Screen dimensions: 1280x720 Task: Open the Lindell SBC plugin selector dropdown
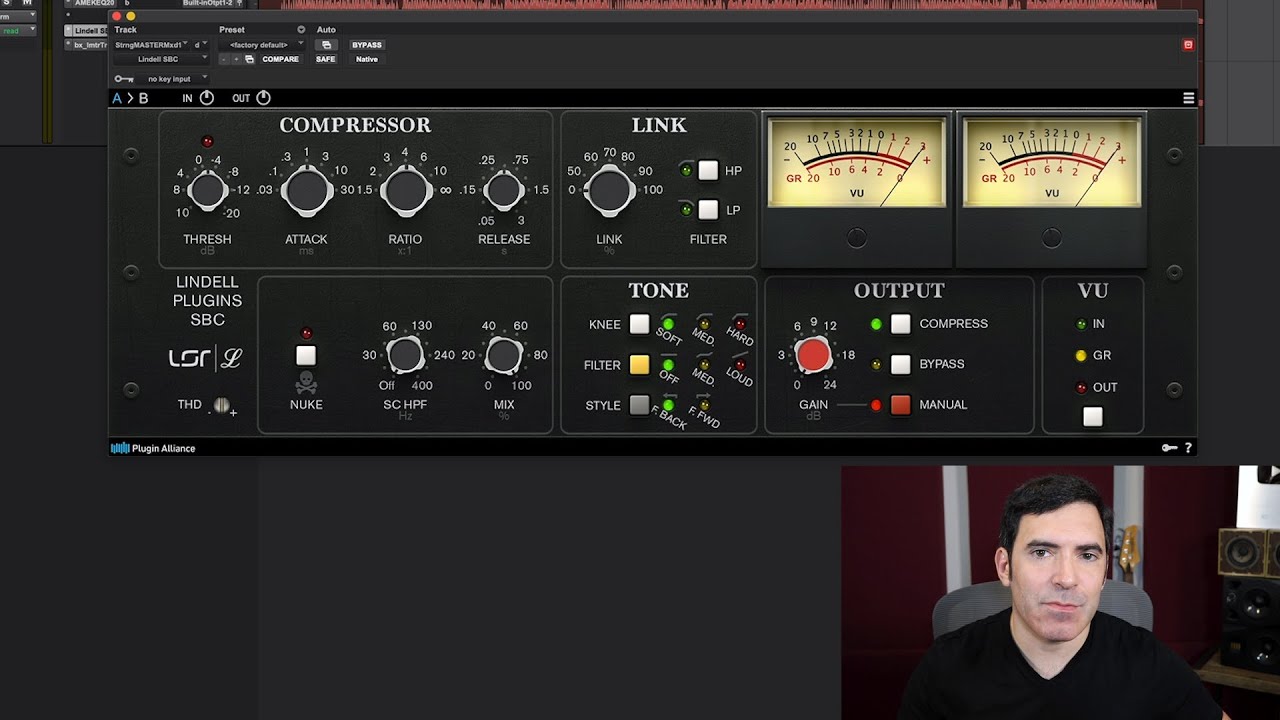tap(161, 59)
